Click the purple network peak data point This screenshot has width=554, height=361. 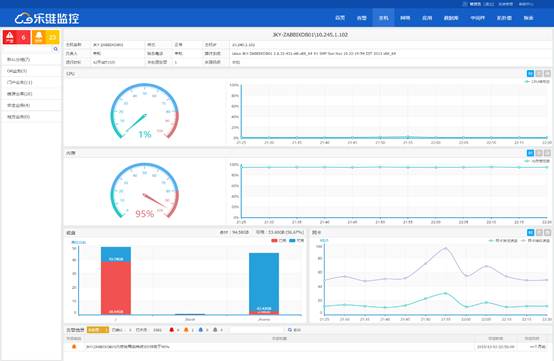pos(446,248)
